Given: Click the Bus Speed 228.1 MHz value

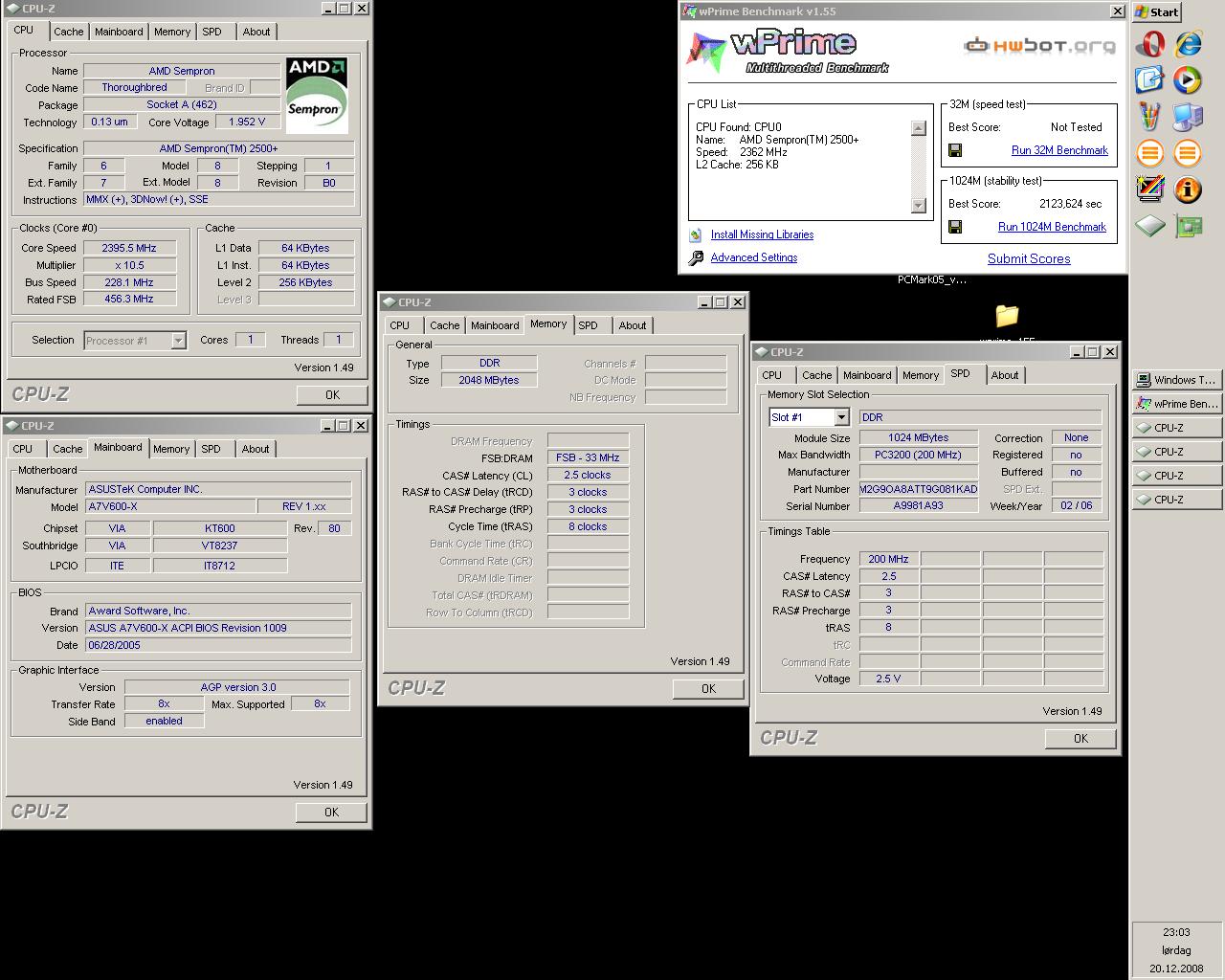Looking at the screenshot, I should pos(129,282).
